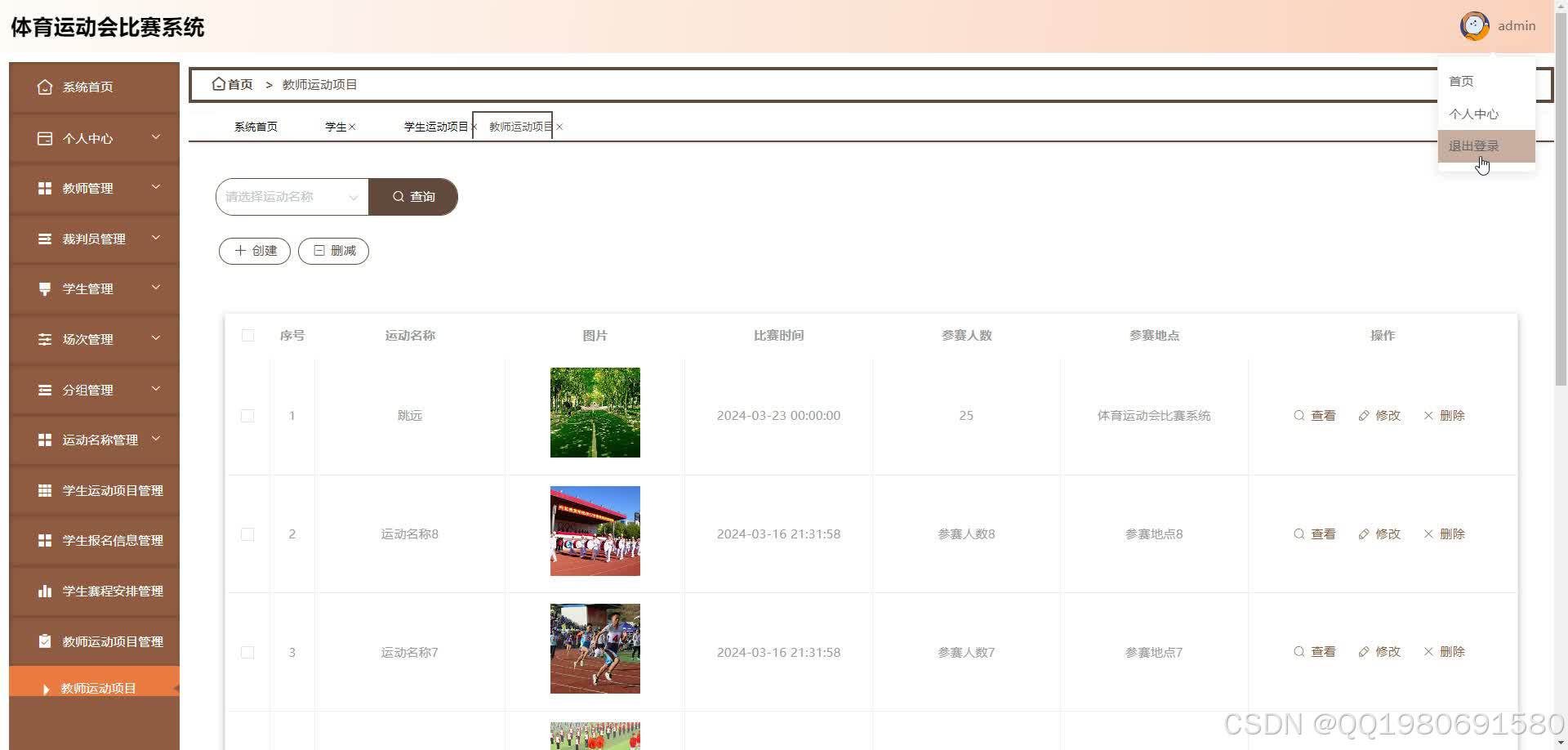Check the row 3 运动名称7 checkbox

coord(247,652)
